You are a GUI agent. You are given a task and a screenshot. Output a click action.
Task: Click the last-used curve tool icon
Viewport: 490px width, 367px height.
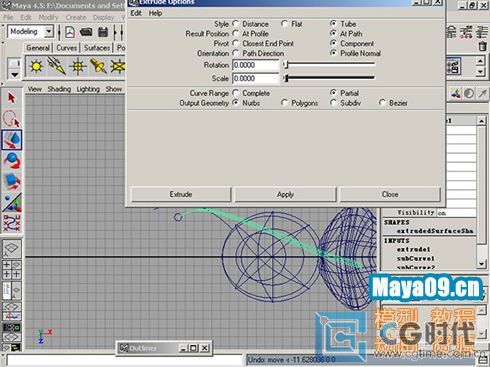pyautogui.click(x=12, y=223)
